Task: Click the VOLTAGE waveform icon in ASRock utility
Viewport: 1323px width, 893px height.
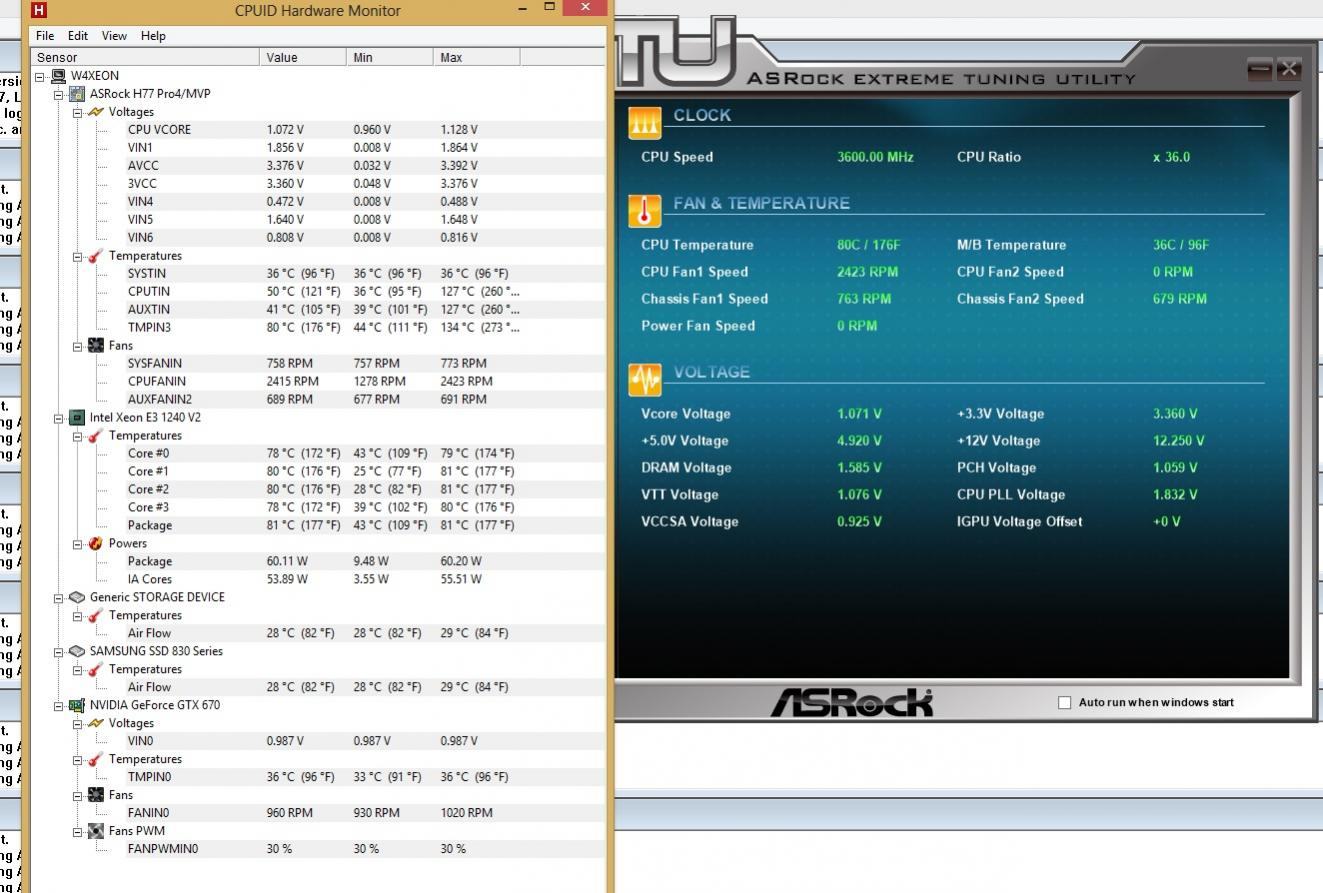Action: (x=645, y=379)
